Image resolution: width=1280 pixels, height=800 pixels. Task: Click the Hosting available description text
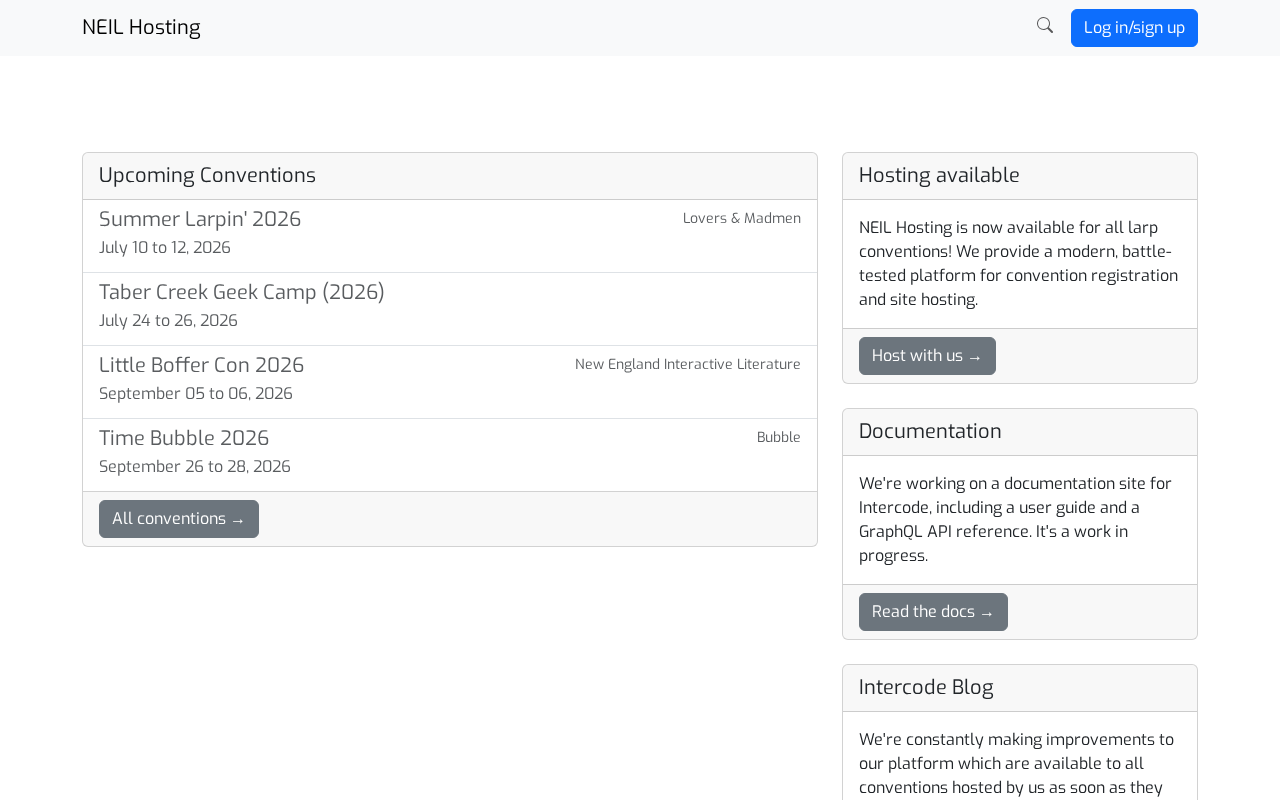(x=1019, y=264)
